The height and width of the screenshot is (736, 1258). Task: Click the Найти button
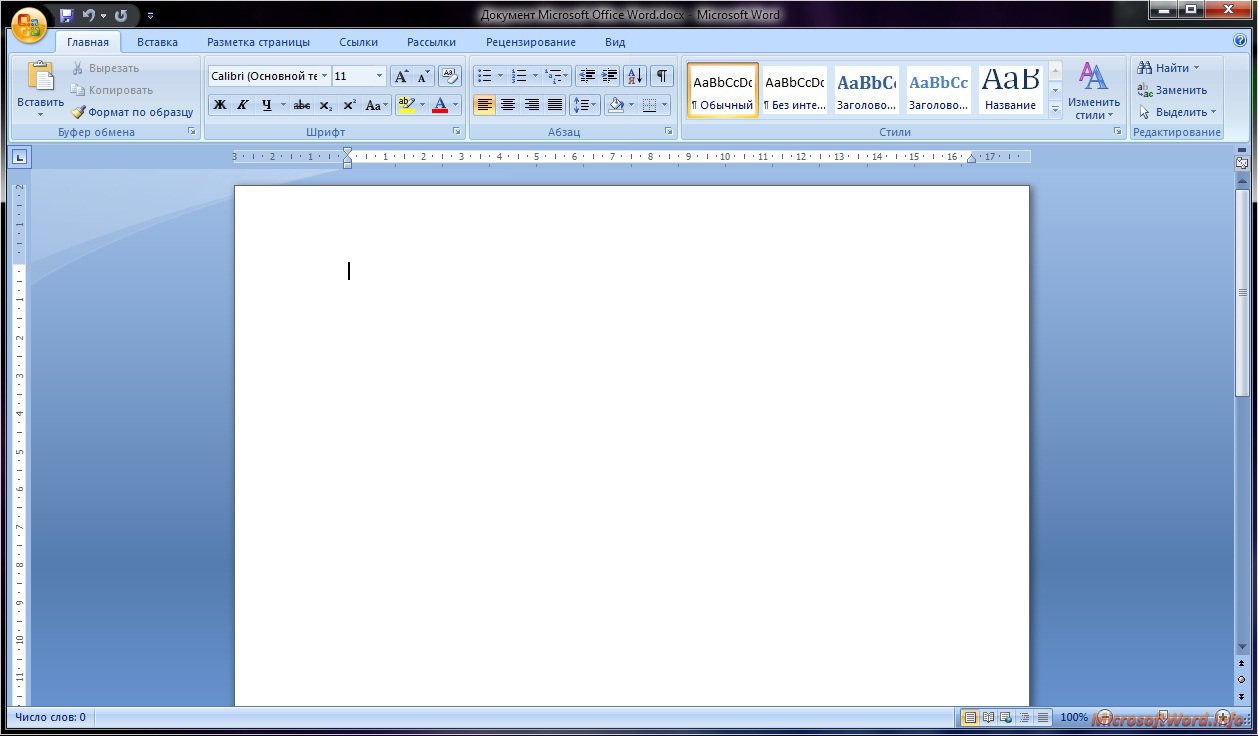tap(1166, 68)
